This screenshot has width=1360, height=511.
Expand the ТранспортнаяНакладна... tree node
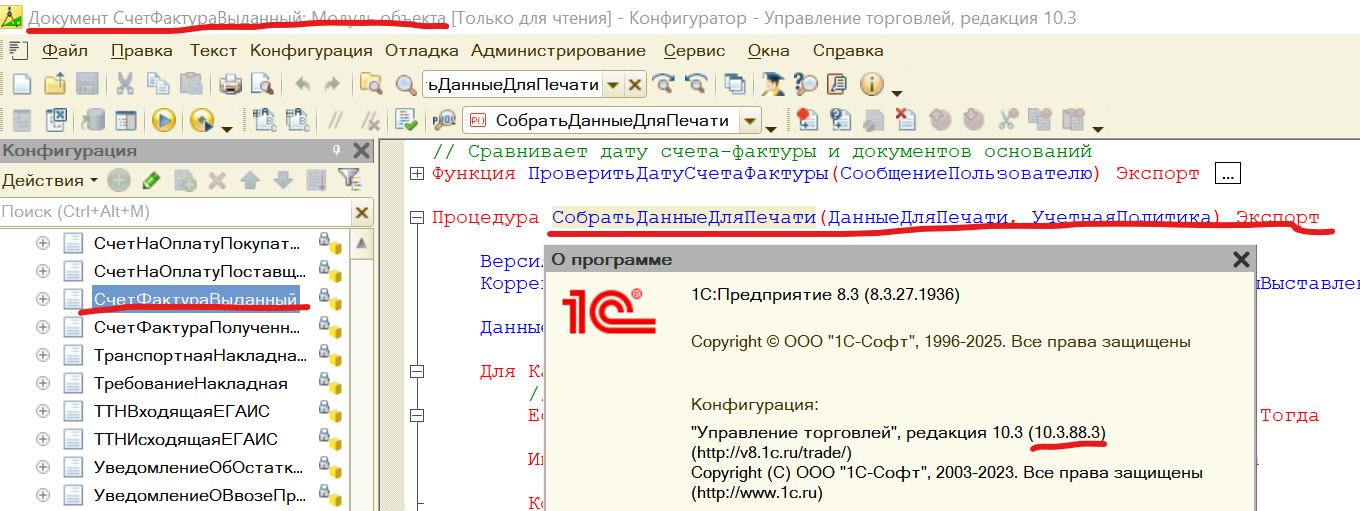[x=42, y=355]
